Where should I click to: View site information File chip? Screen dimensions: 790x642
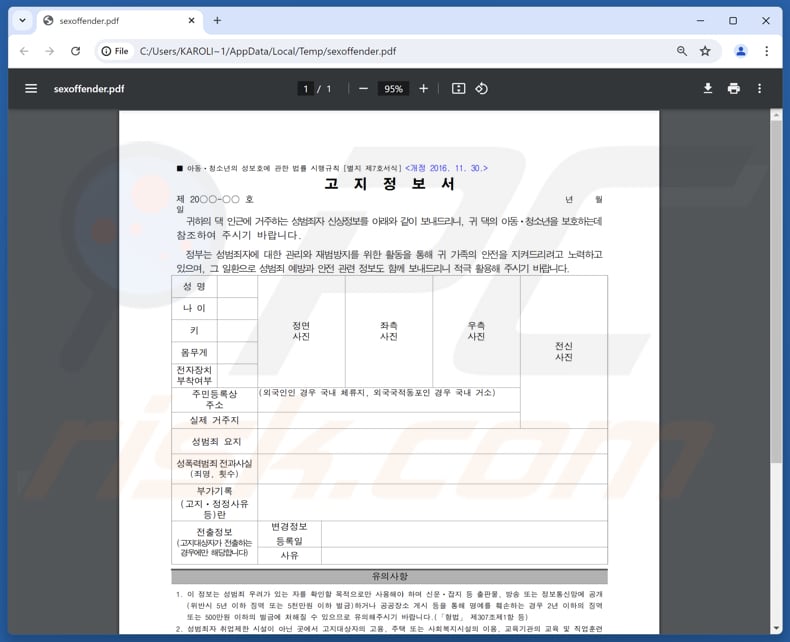[x=115, y=51]
